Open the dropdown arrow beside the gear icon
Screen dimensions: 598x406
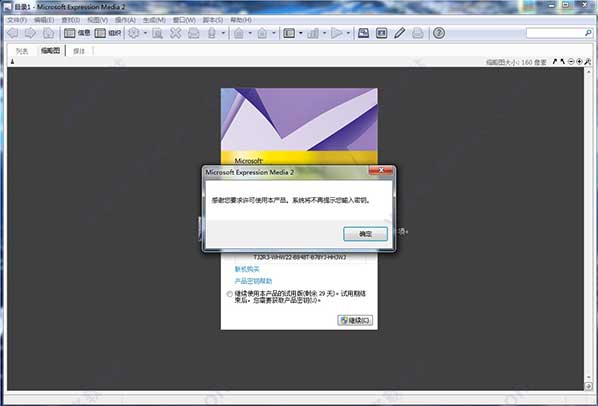point(145,33)
